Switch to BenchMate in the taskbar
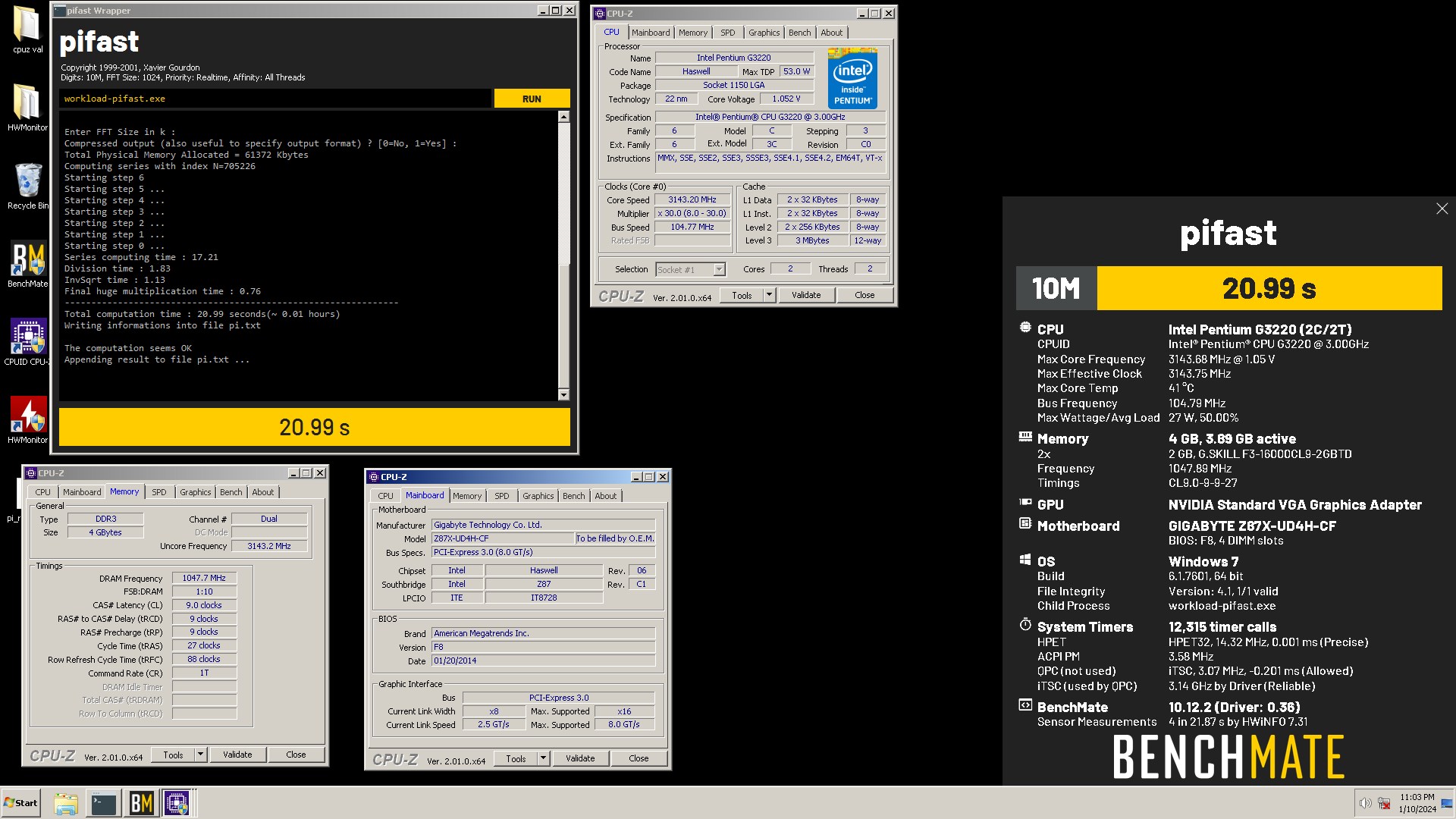The height and width of the screenshot is (819, 1456). pyautogui.click(x=141, y=803)
